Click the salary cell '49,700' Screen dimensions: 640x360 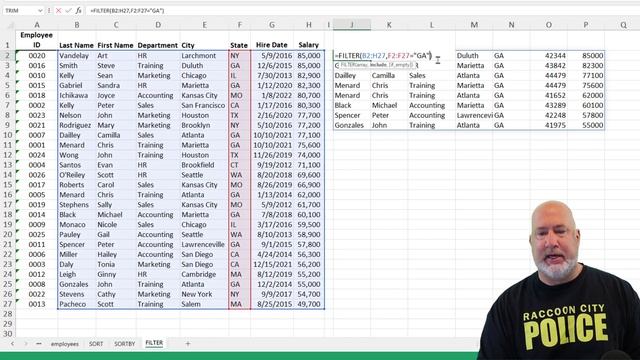tap(309, 304)
